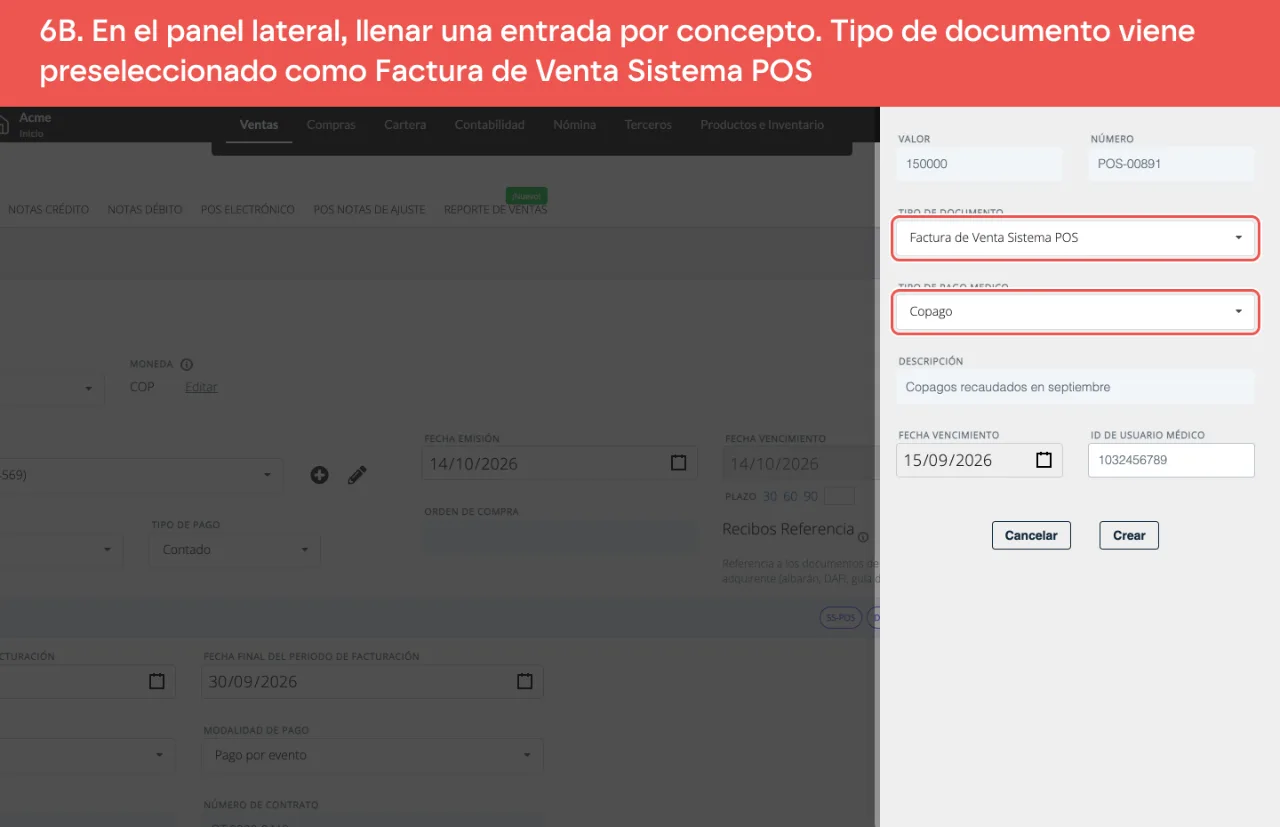The height and width of the screenshot is (827, 1280).
Task: Click the Cancelar button
Action: 1031,535
